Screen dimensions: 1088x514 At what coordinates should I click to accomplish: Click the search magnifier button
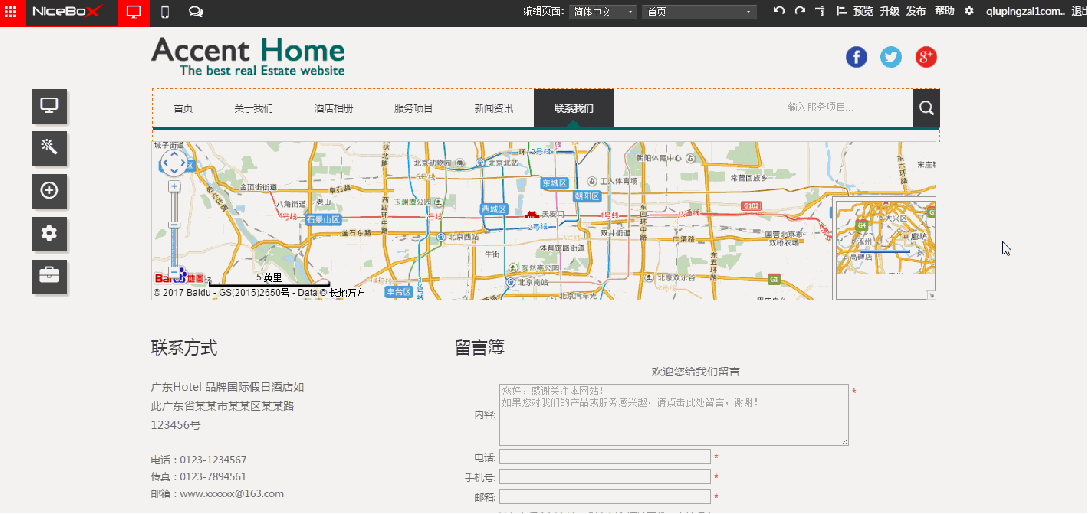(926, 109)
